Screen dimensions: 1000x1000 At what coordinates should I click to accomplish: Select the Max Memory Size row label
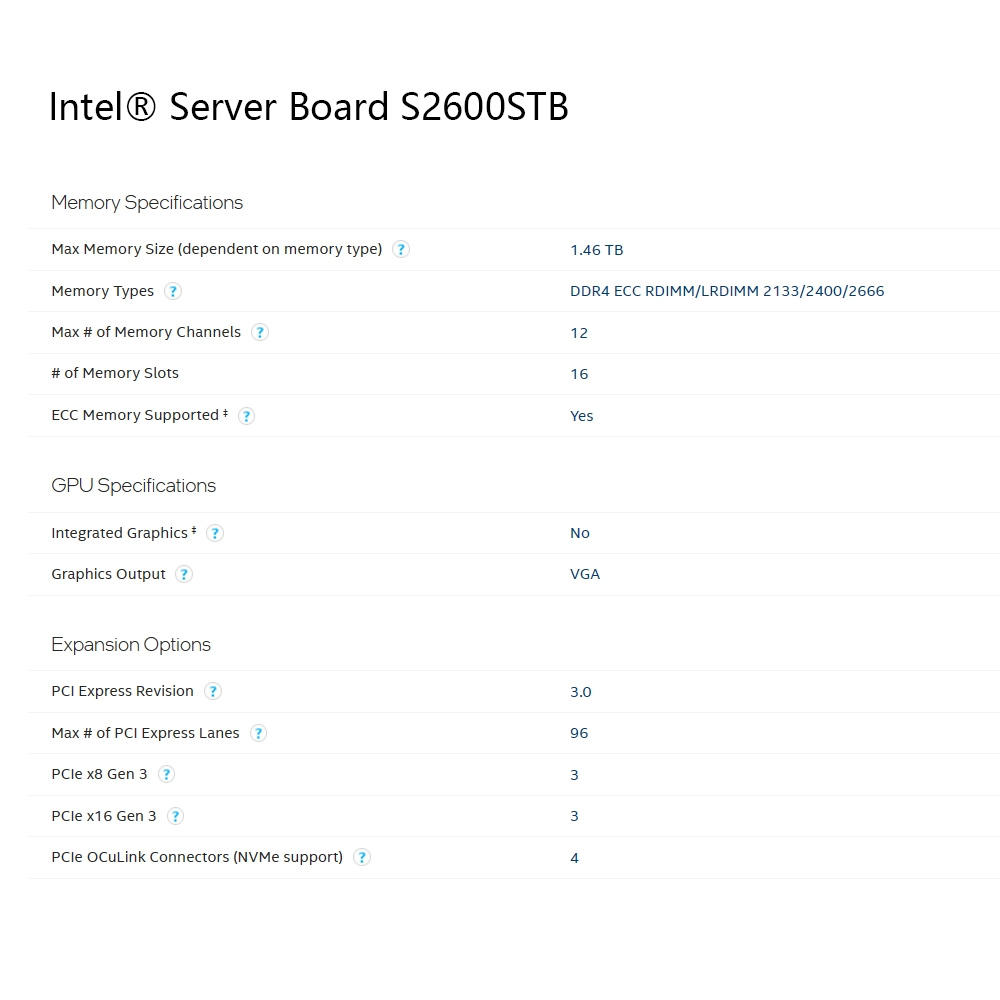217,249
